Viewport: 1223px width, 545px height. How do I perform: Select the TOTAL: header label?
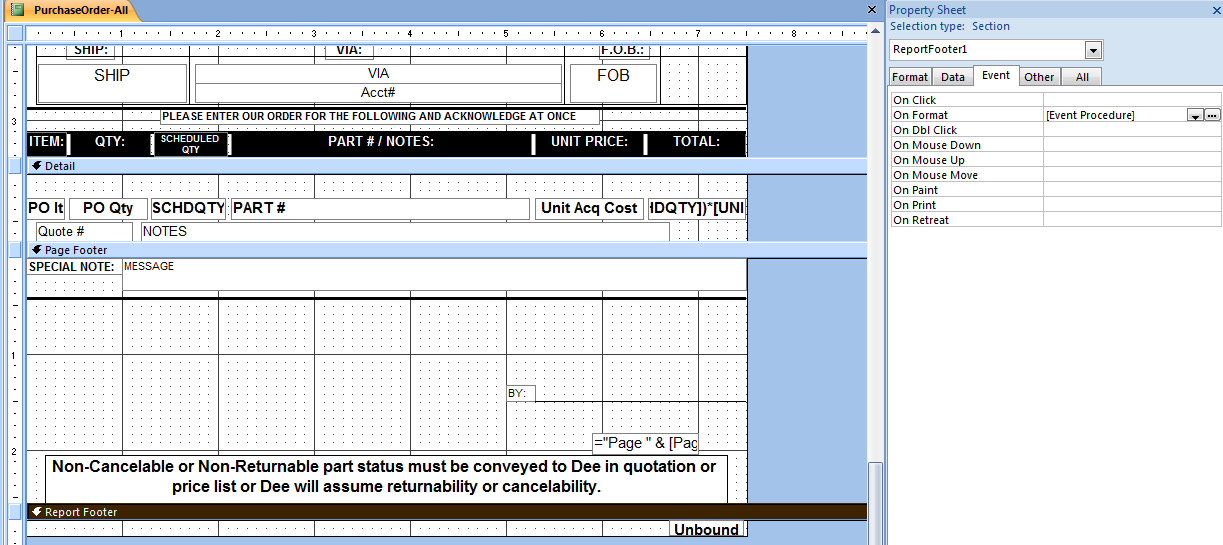click(x=696, y=142)
